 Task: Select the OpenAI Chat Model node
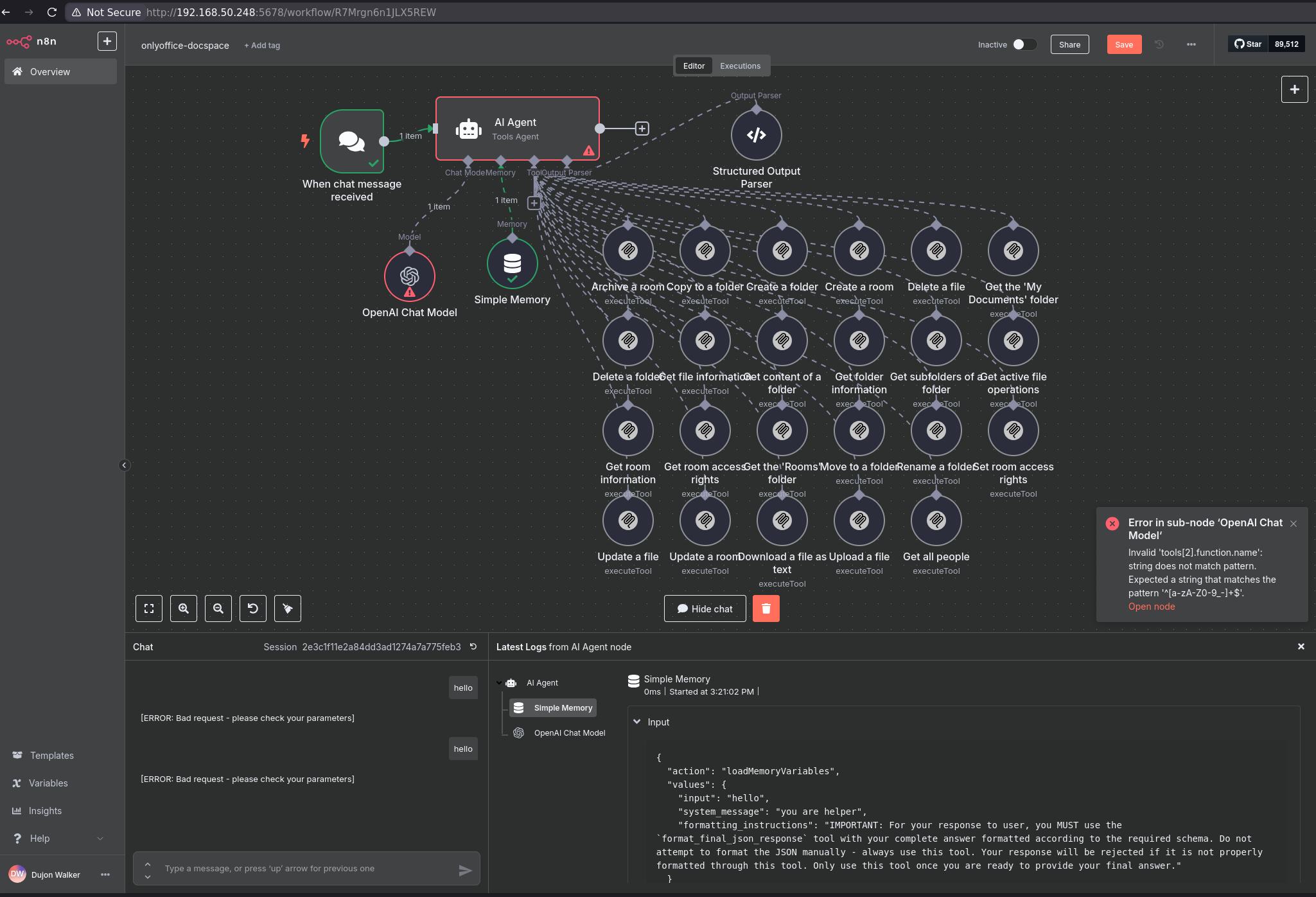point(410,276)
